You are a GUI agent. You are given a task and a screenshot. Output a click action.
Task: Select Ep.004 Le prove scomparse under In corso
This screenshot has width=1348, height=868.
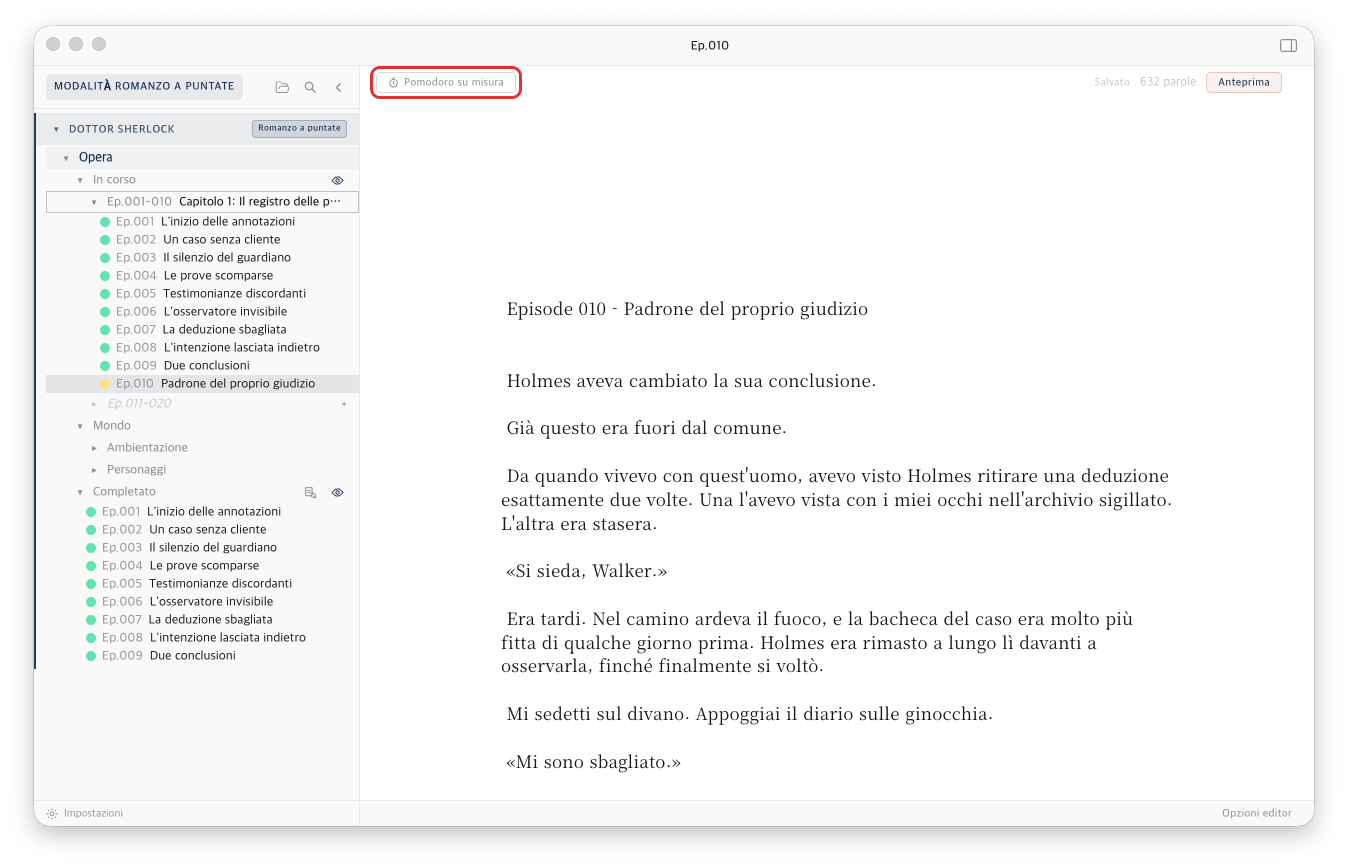[x=202, y=276]
